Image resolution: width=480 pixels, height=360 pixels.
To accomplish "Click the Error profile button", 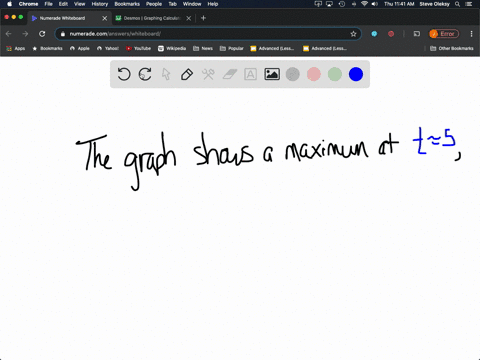I will (x=444, y=34).
